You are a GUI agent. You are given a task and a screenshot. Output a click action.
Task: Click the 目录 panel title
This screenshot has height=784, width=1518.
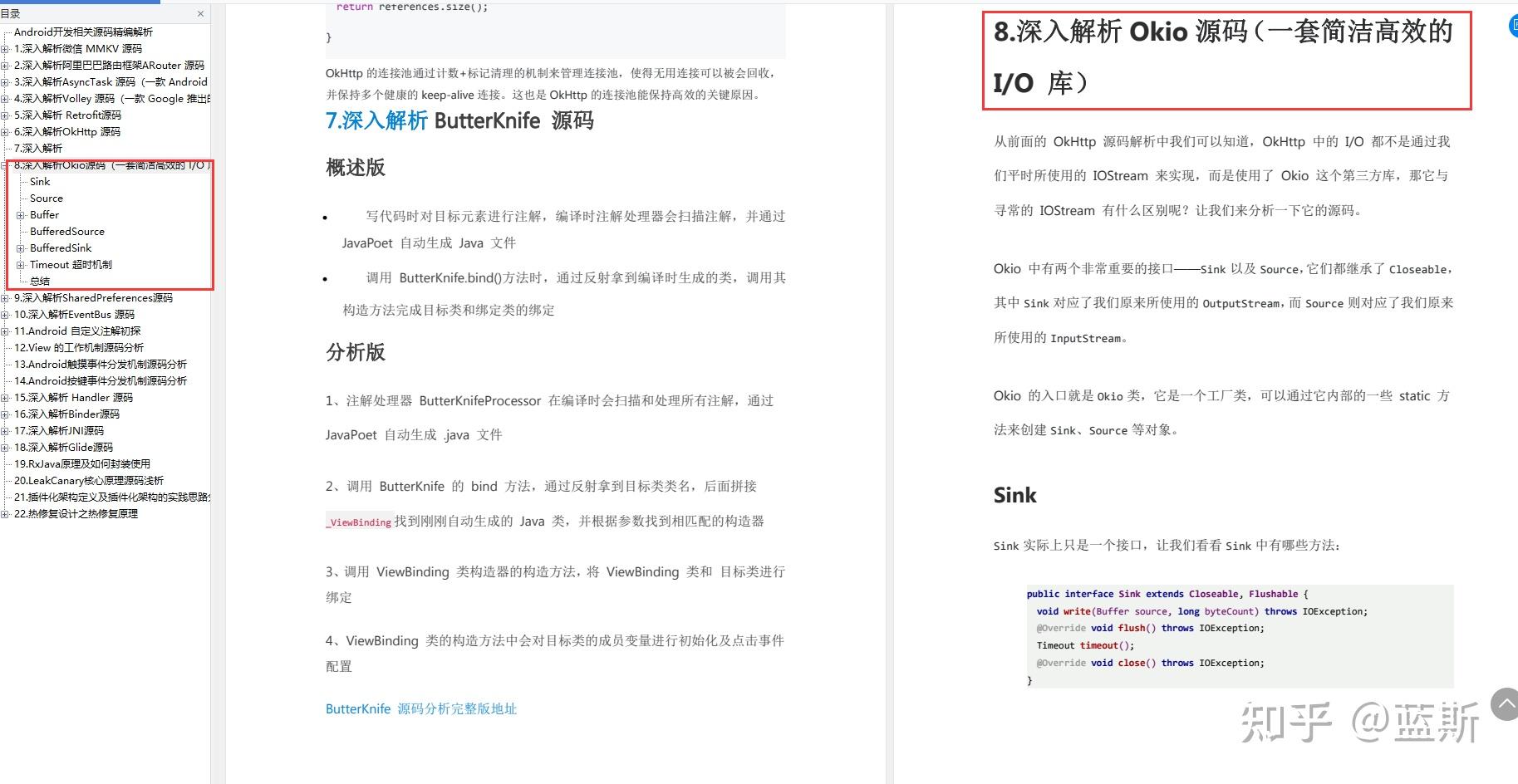click(x=10, y=13)
